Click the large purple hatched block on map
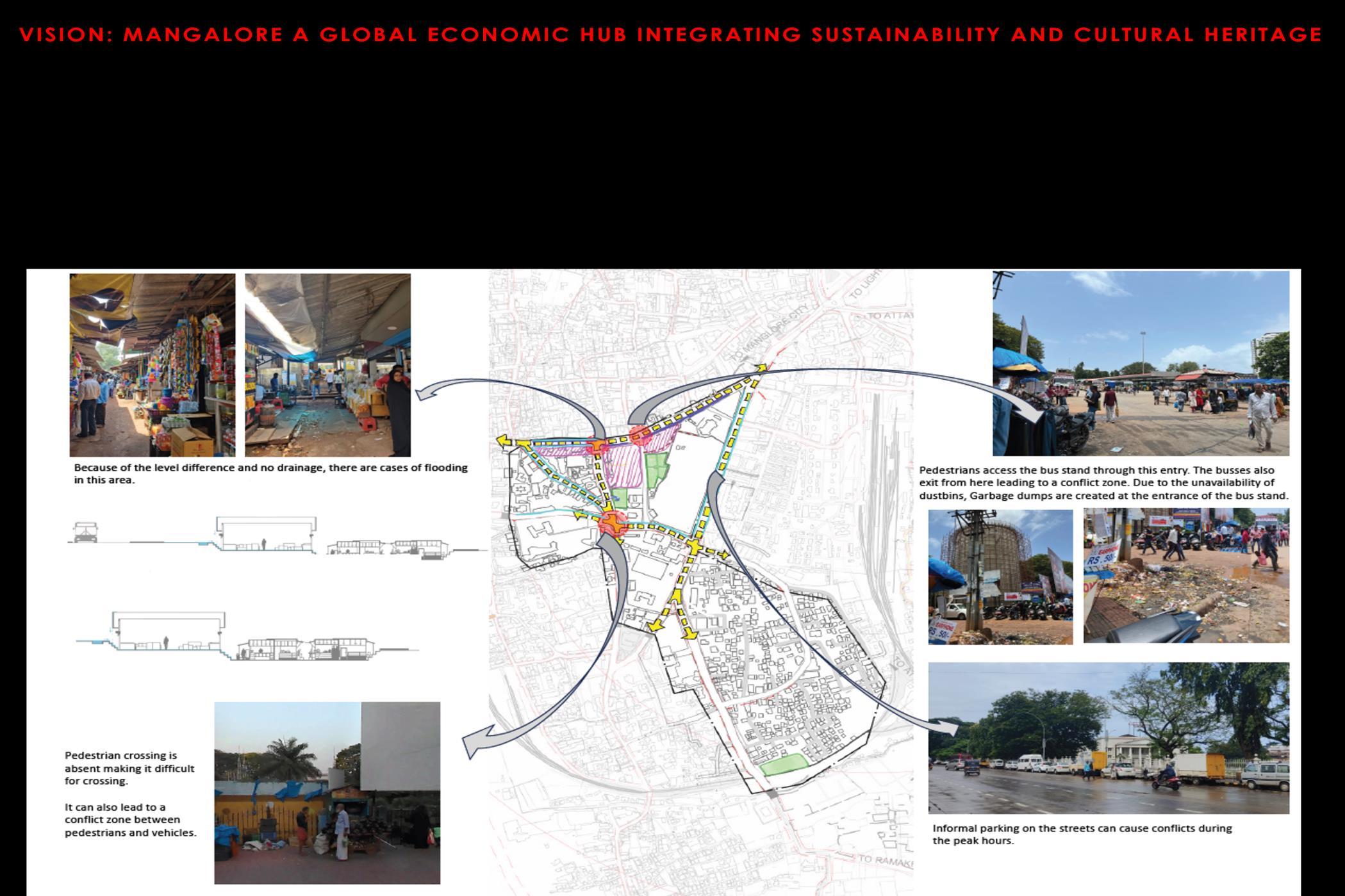 pos(623,466)
